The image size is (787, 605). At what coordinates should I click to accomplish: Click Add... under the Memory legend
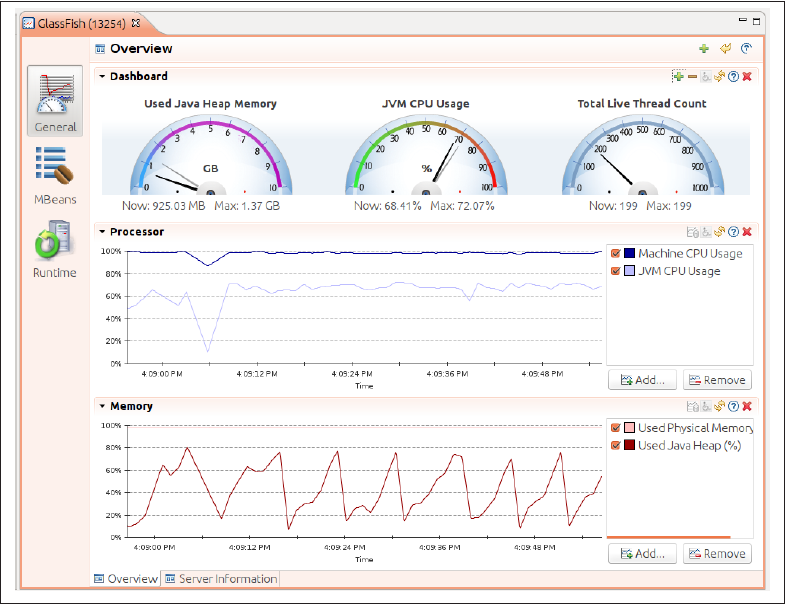coord(642,554)
